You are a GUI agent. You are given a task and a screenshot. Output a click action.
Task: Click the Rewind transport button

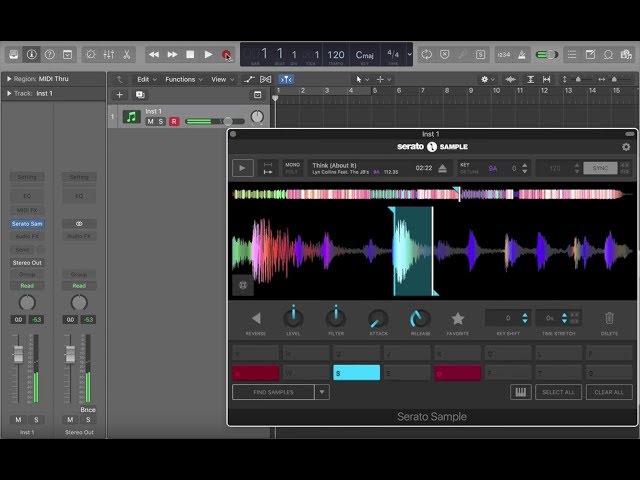154,55
